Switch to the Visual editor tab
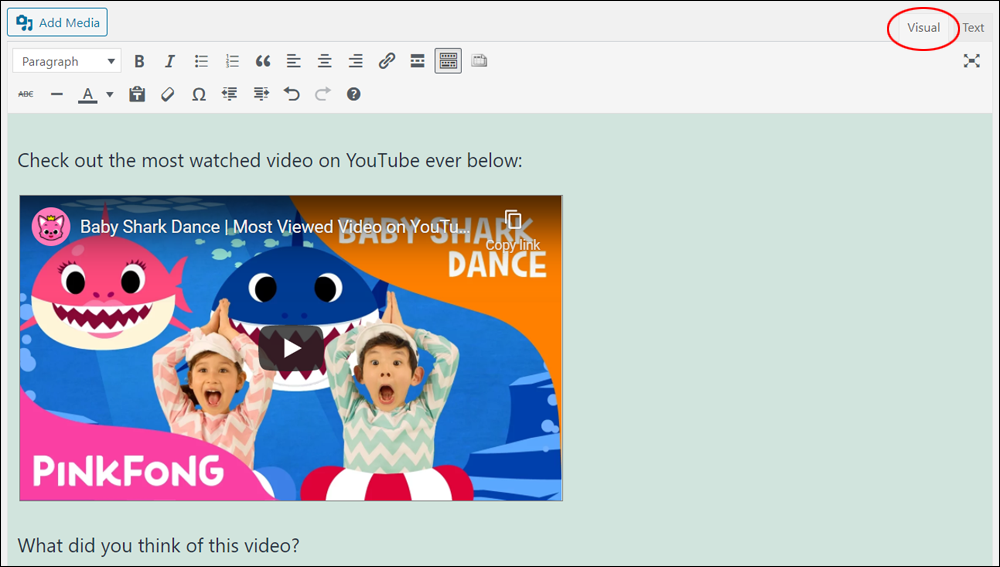1000x567 pixels. pyautogui.click(x=923, y=27)
